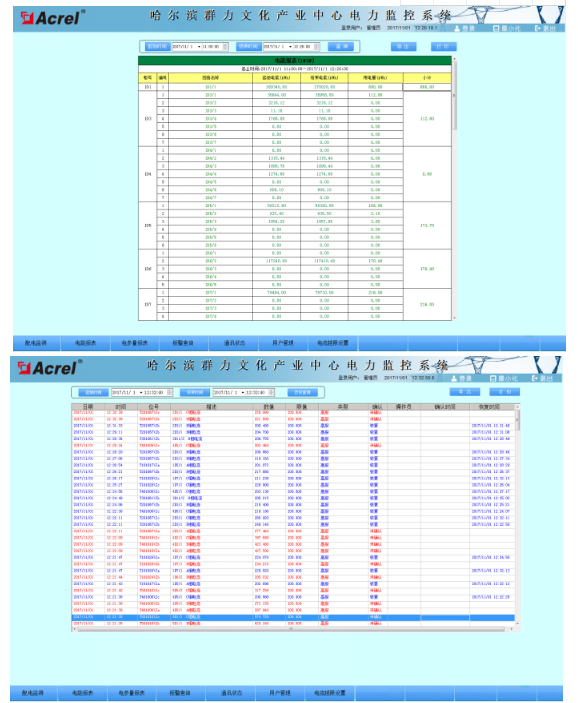Click the 173.70 subtotal cell in energy table
Viewport: 578px width, 703px height.
tap(426, 226)
